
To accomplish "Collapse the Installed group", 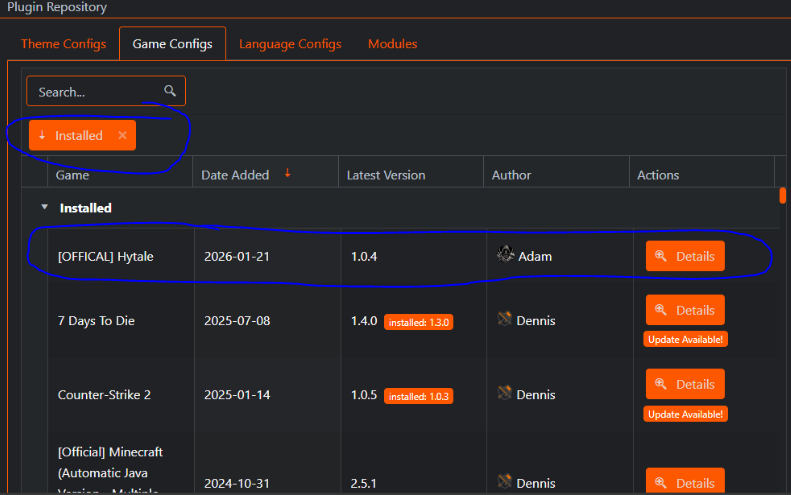I will click(44, 208).
